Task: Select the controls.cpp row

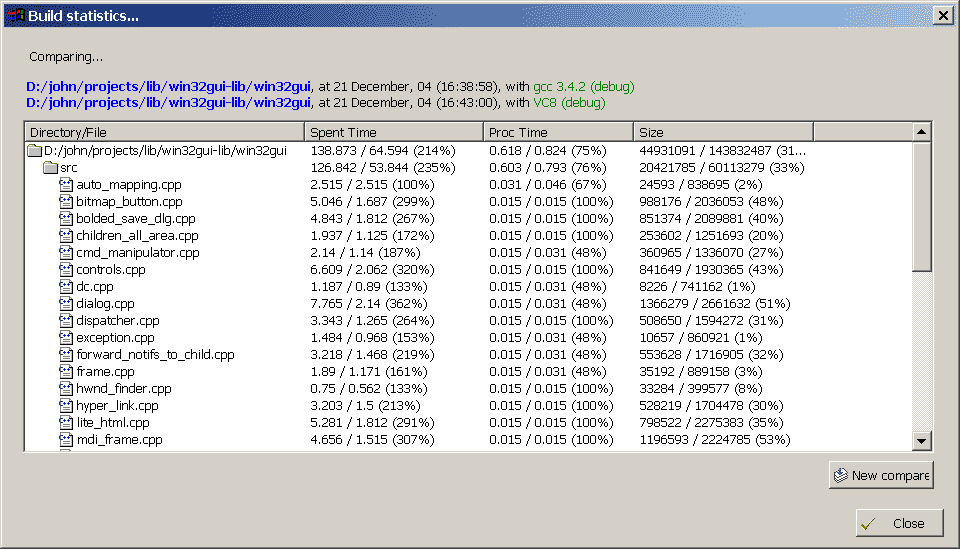Action: 110,270
